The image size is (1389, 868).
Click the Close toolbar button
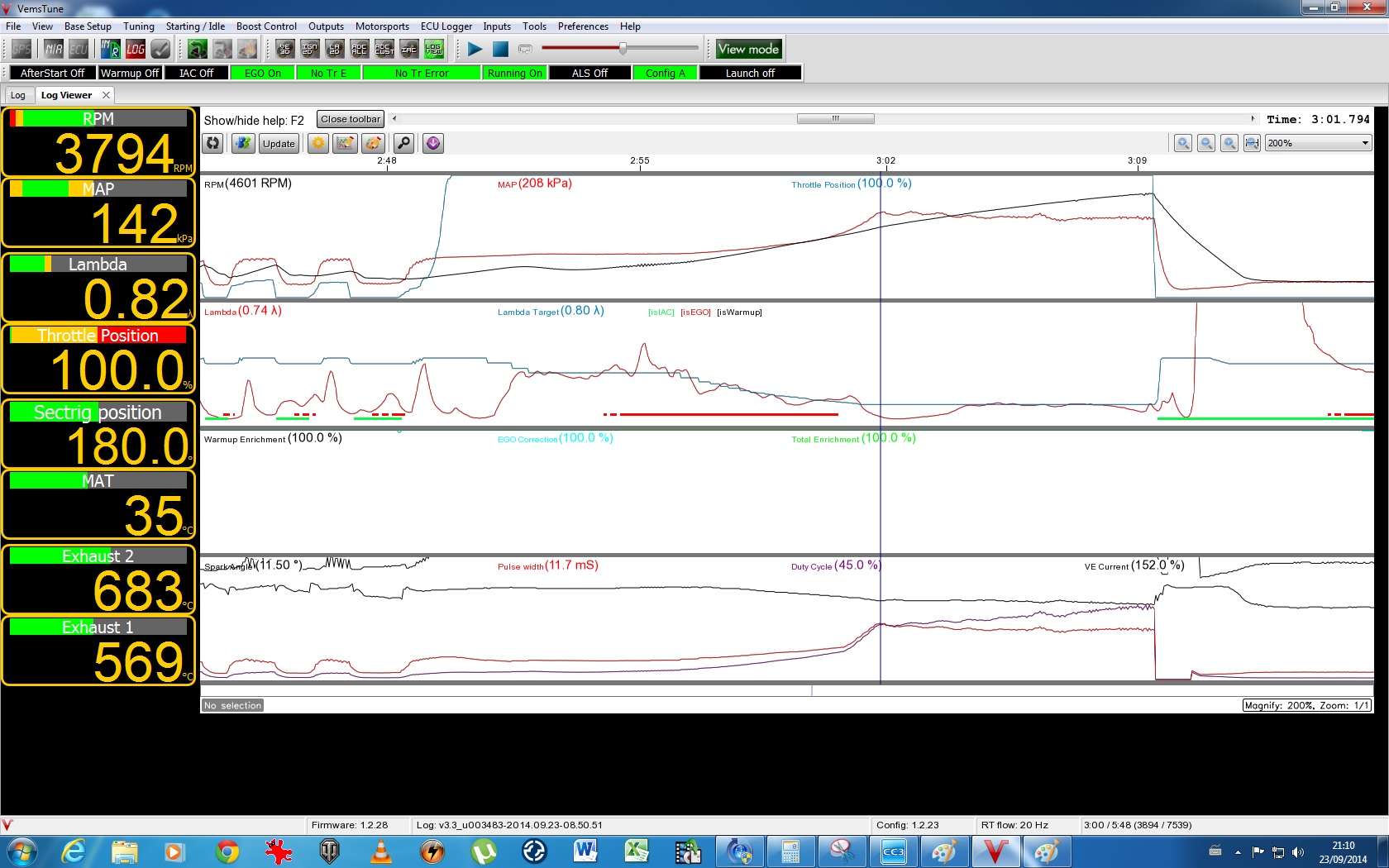351,120
